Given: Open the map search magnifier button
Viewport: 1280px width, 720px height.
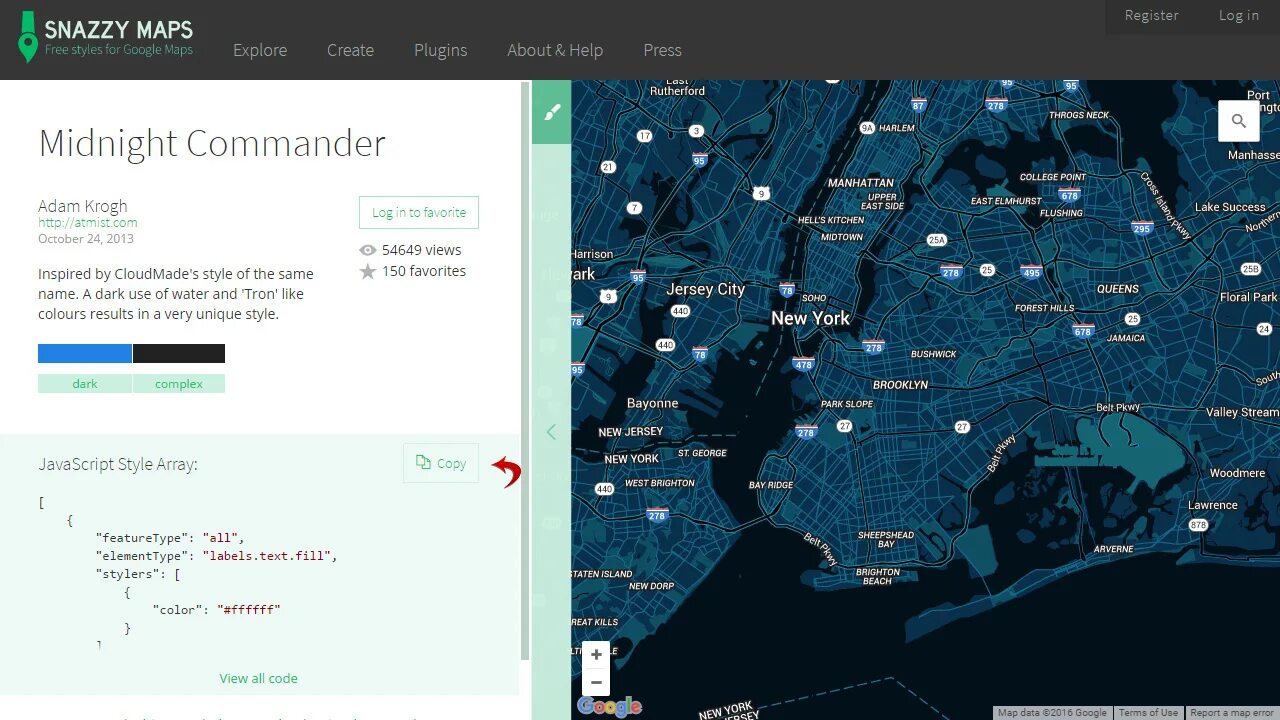Looking at the screenshot, I should point(1239,121).
